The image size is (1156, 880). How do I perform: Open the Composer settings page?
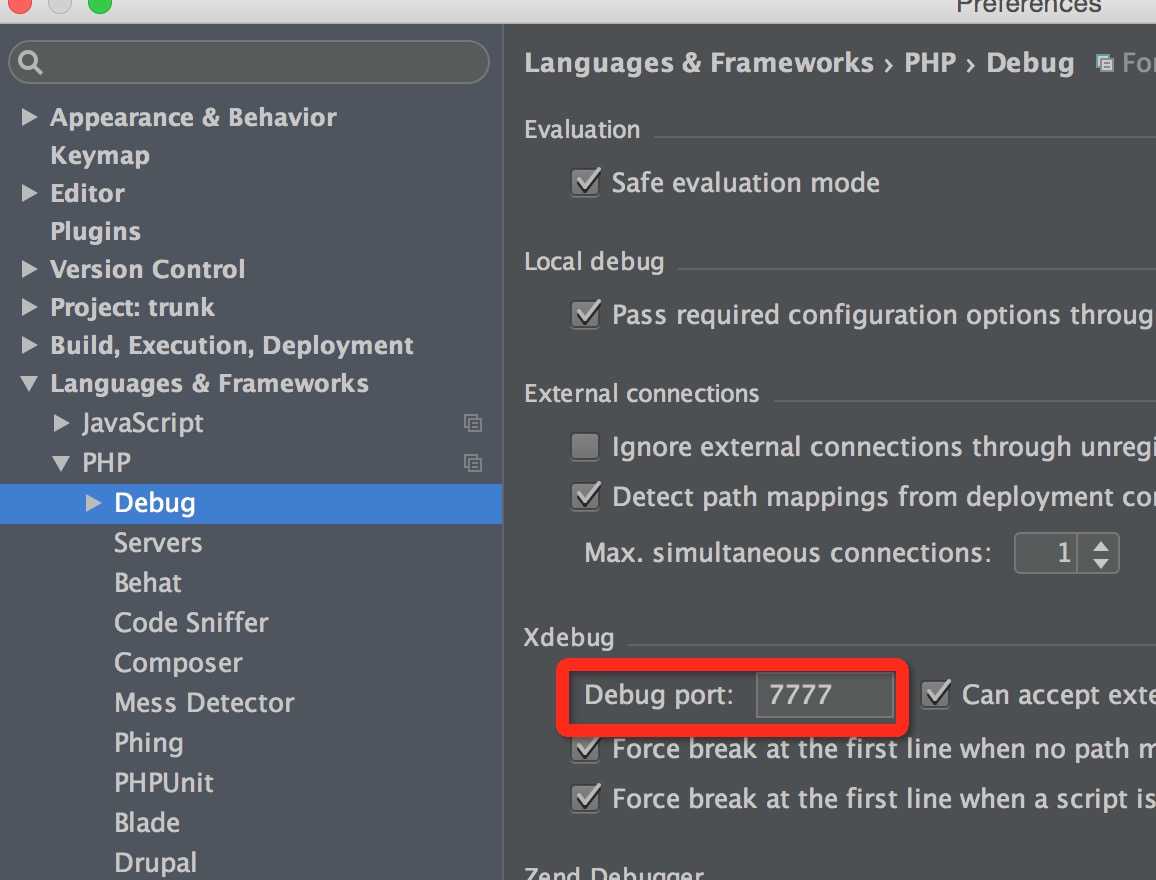pyautogui.click(x=178, y=663)
